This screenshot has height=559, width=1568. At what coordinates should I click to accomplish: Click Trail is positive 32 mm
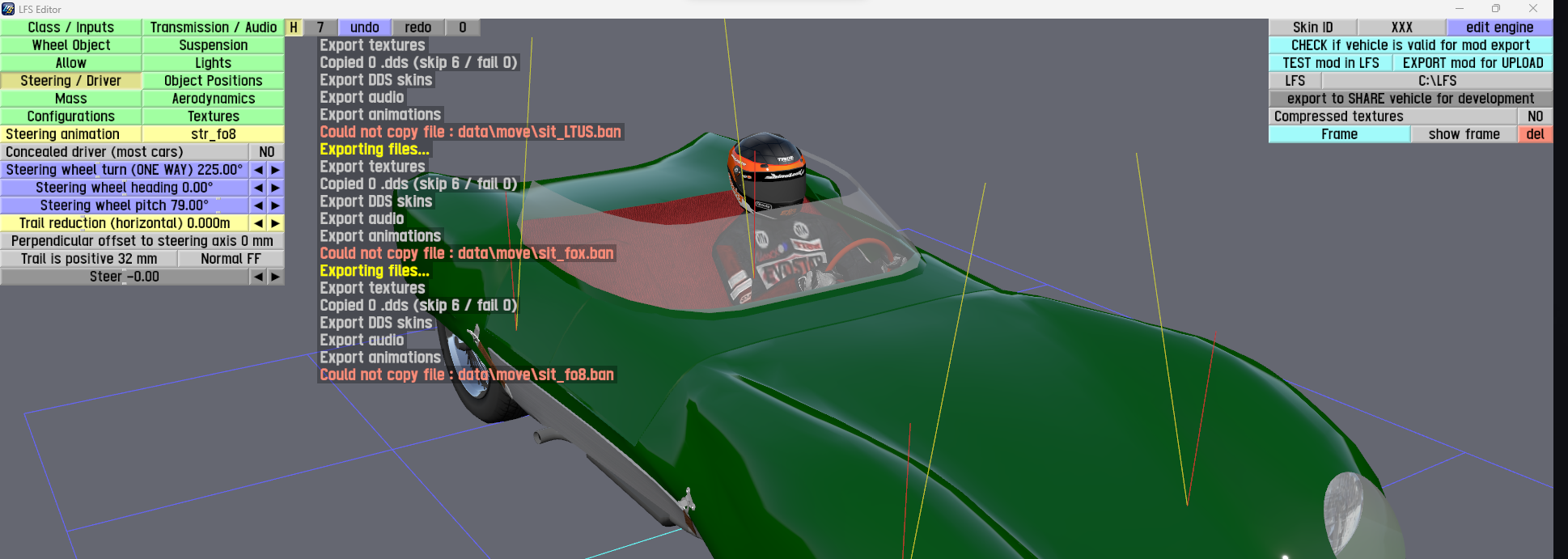coord(89,259)
